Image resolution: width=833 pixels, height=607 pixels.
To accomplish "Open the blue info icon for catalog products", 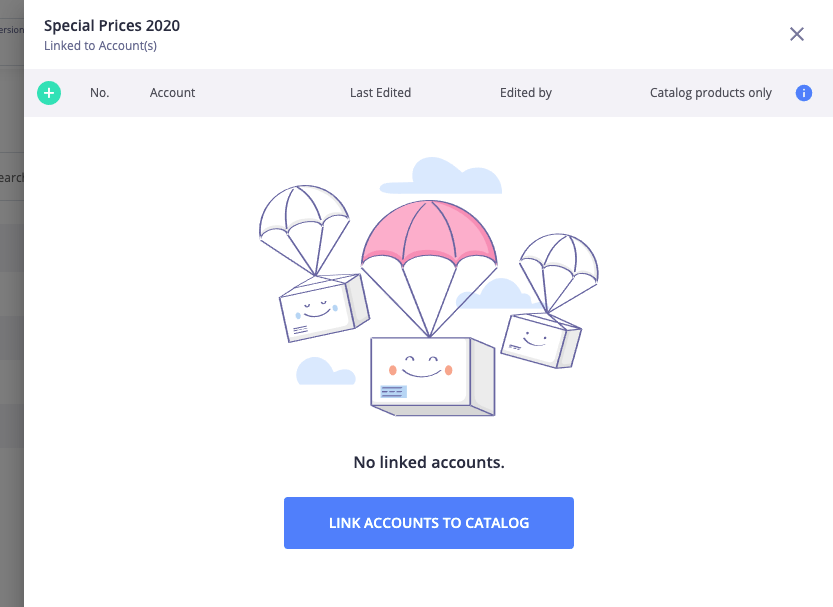I will pos(803,93).
